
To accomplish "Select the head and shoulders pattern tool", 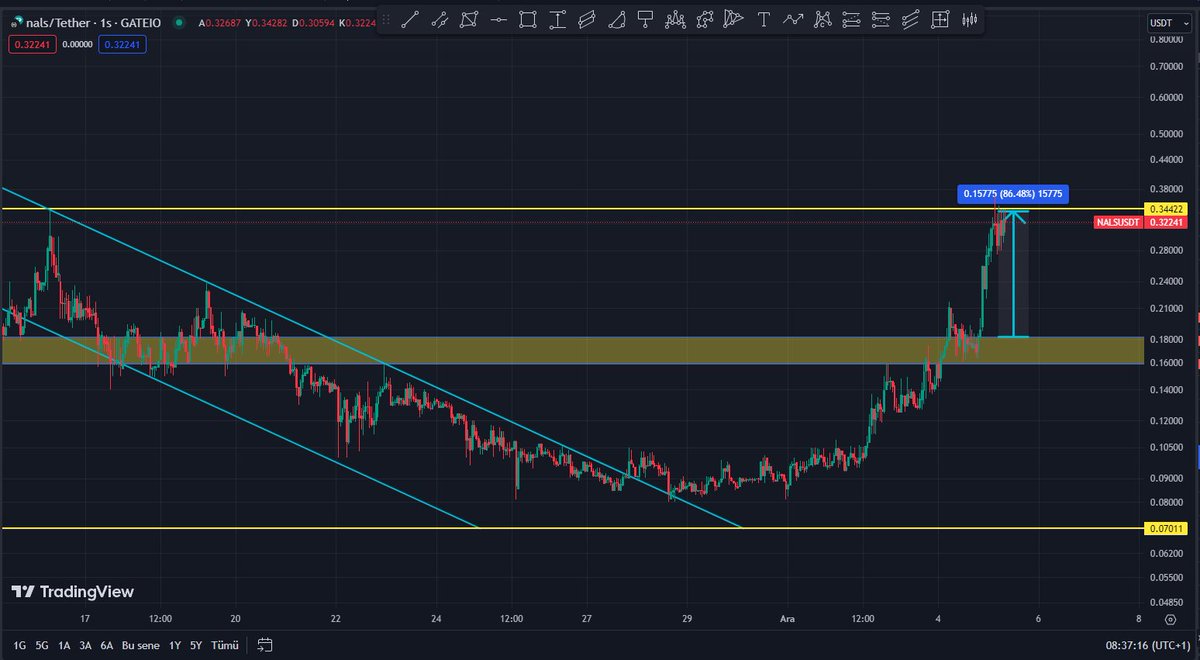I will pyautogui.click(x=676, y=19).
